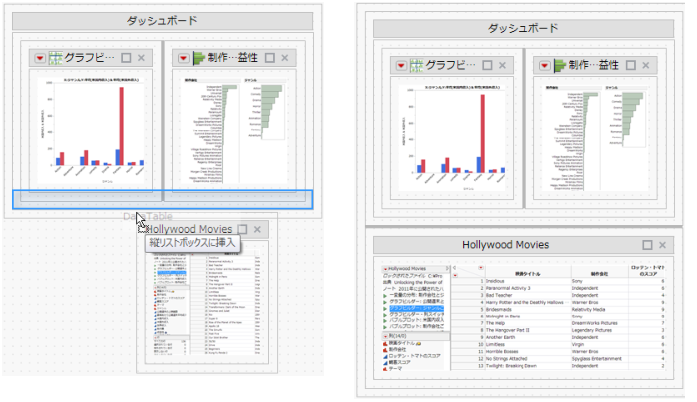Click ロッテン・トマトのスコア column header
This screenshot has width=697, height=402.
point(647,271)
